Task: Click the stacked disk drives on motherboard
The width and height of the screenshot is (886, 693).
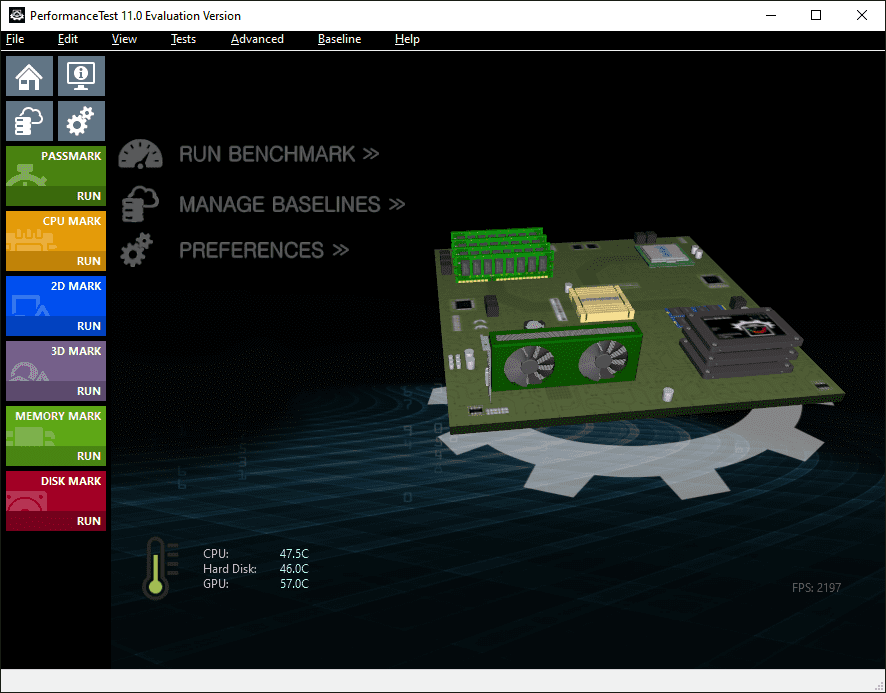Action: pyautogui.click(x=740, y=342)
